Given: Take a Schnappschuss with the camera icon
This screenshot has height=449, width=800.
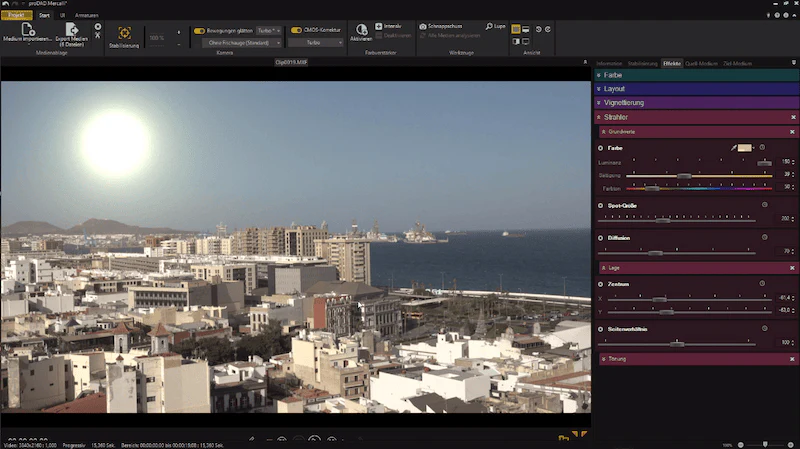Looking at the screenshot, I should click(422, 26).
